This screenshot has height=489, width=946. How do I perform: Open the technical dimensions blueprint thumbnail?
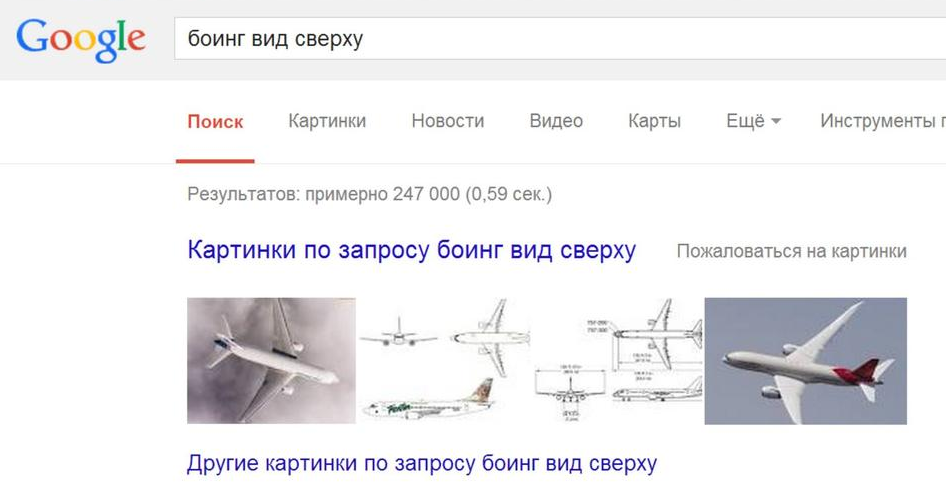[618, 361]
